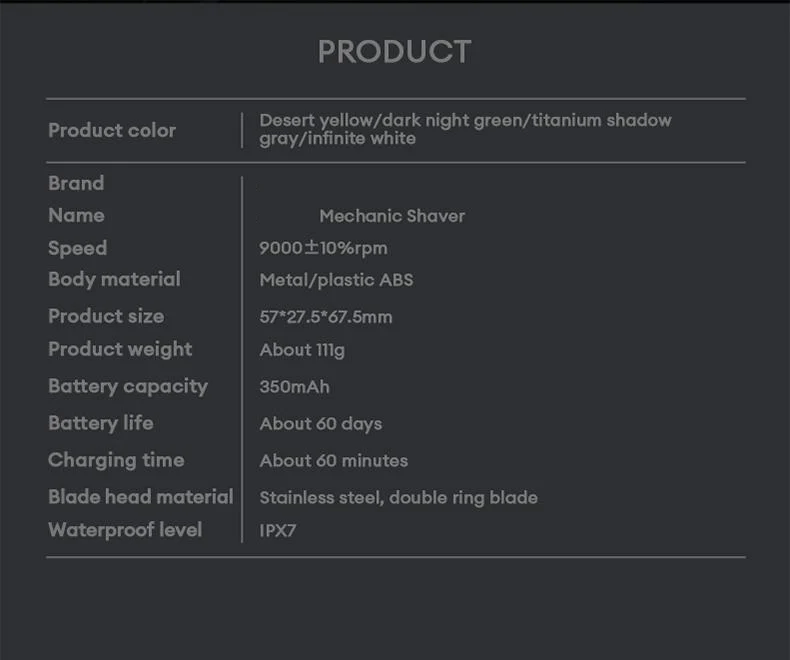
Task: Click the Body material label
Action: tap(114, 279)
